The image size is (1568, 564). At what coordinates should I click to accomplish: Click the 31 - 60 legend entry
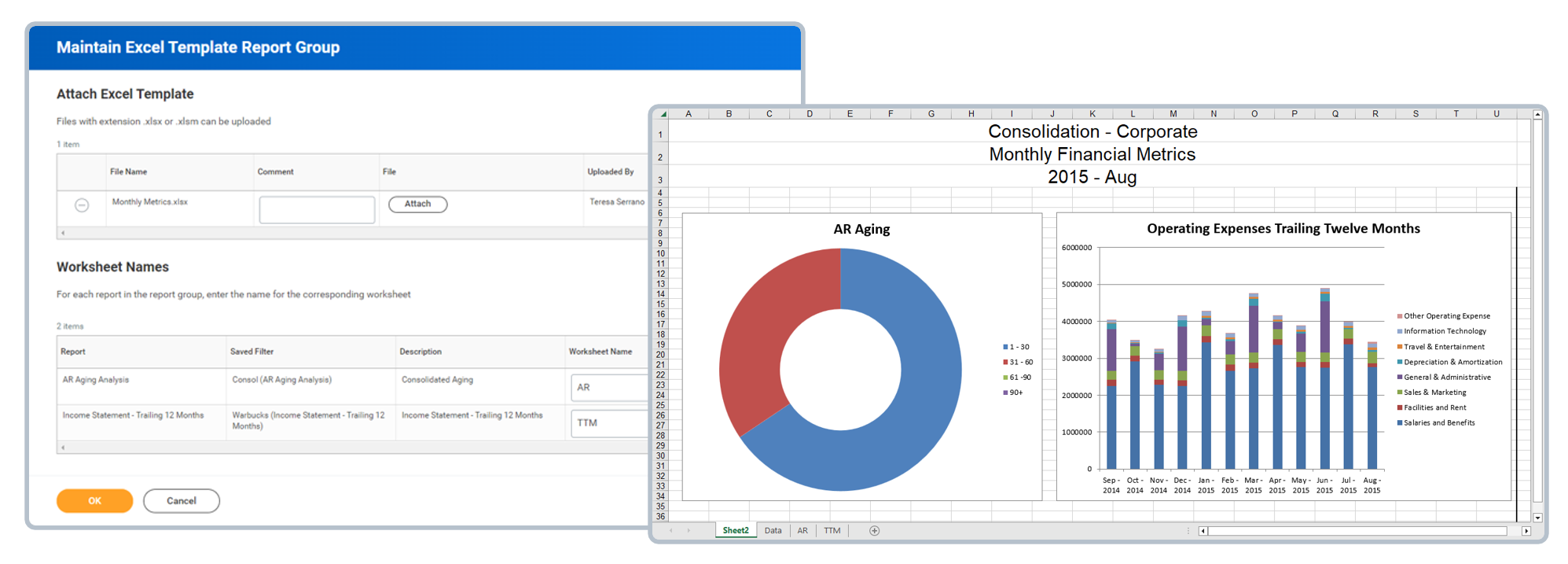(1018, 363)
